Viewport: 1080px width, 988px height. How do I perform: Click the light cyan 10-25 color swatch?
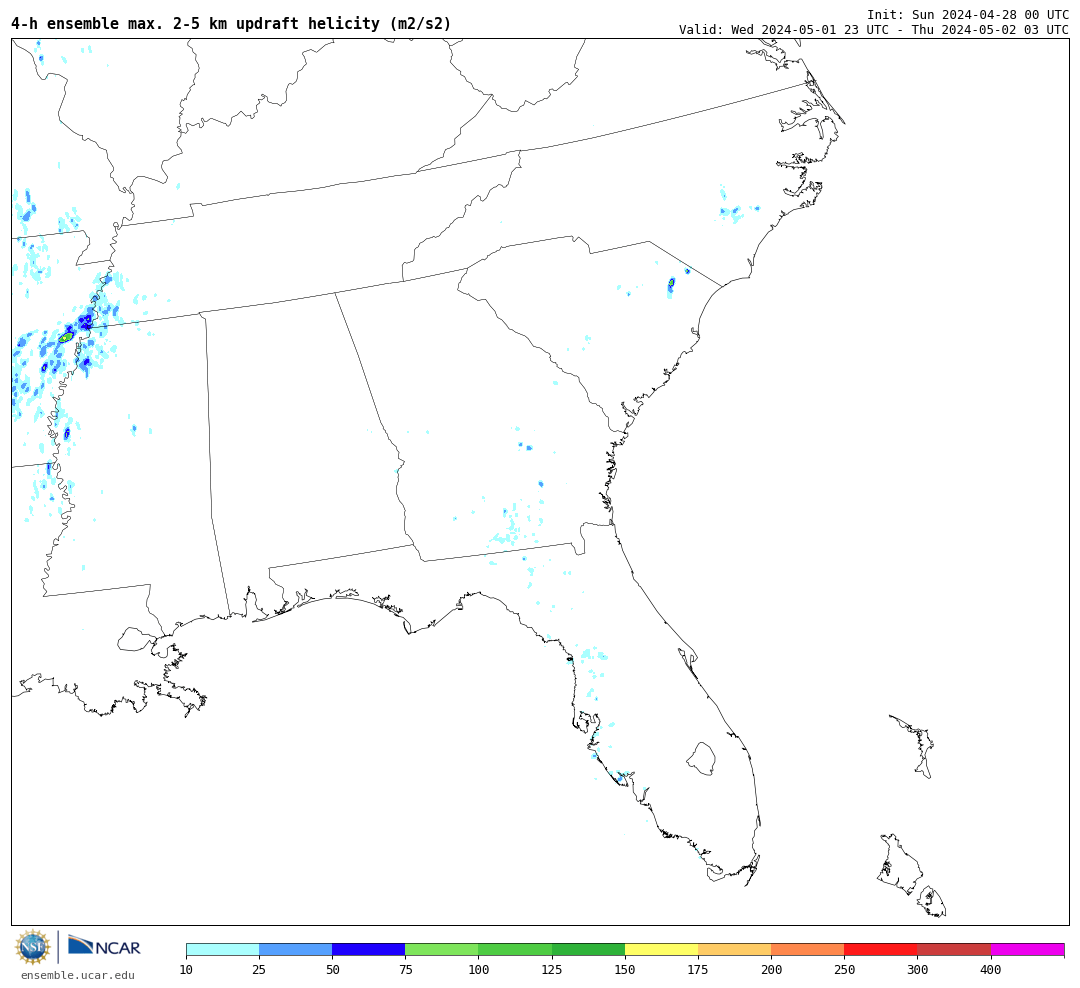click(x=222, y=950)
